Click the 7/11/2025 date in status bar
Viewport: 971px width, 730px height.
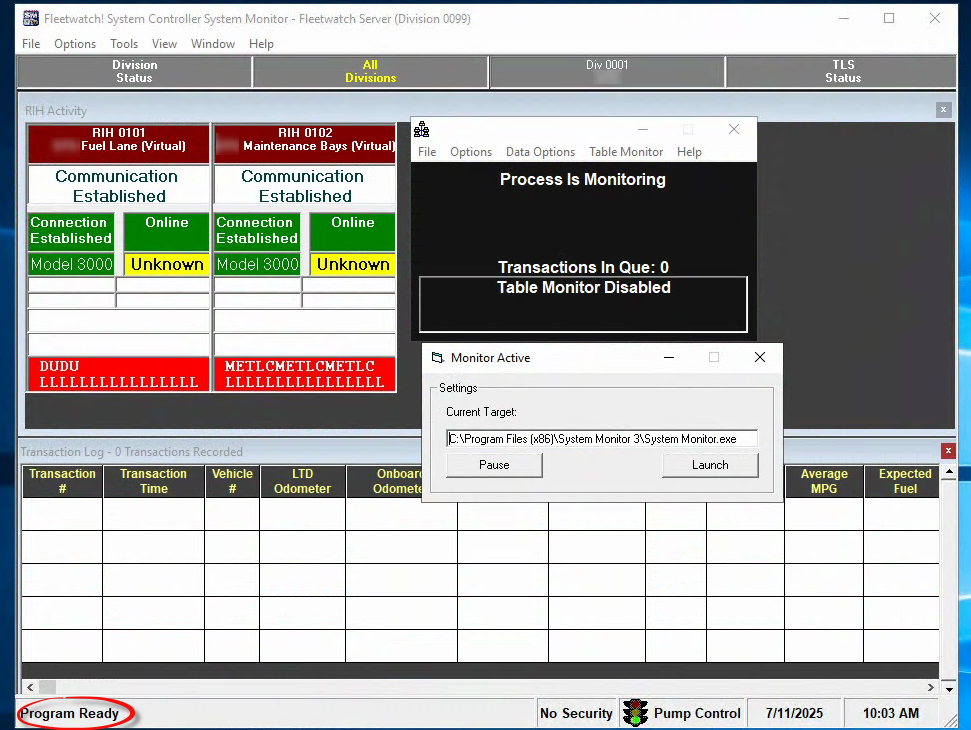click(x=794, y=713)
